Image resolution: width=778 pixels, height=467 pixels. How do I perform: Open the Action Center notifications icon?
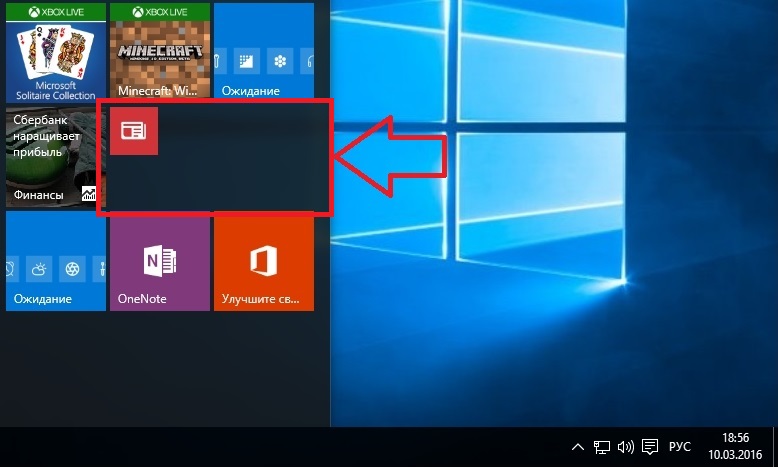(649, 447)
